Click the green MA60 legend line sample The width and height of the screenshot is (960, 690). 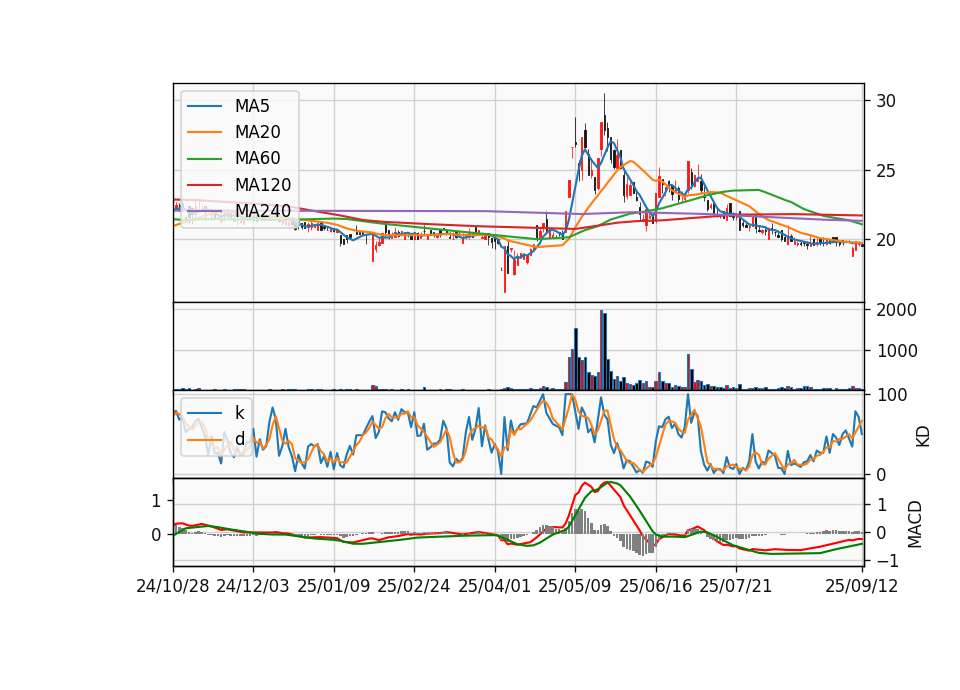204,159
